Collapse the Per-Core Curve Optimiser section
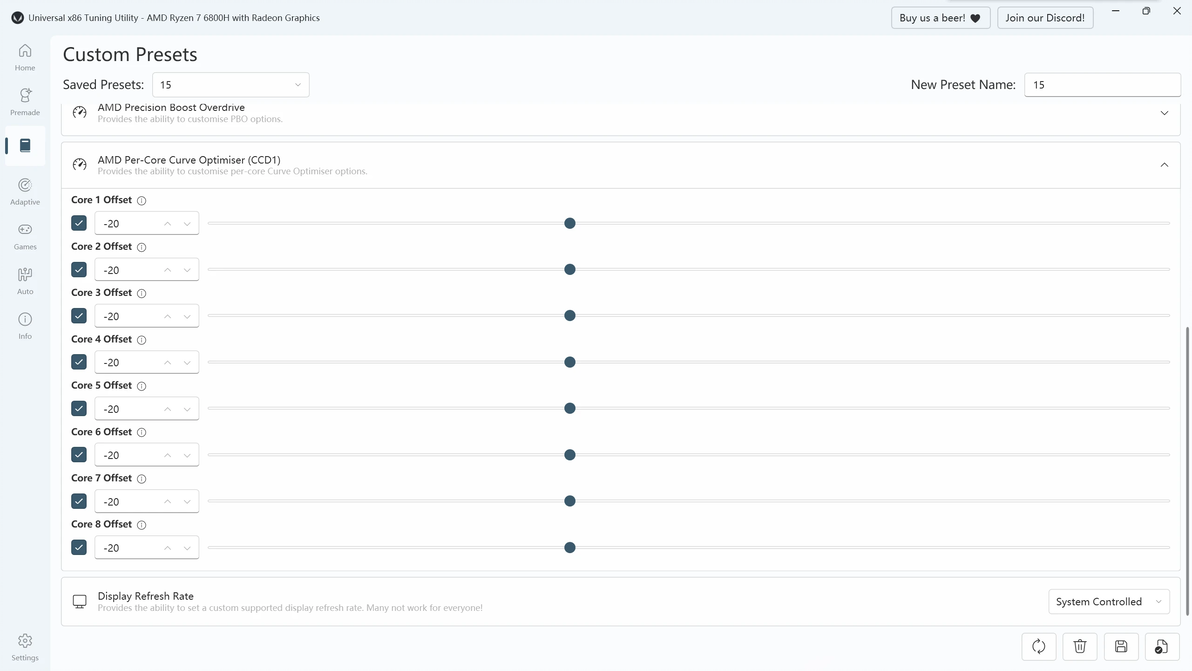This screenshot has height=671, width=1192. click(1164, 165)
